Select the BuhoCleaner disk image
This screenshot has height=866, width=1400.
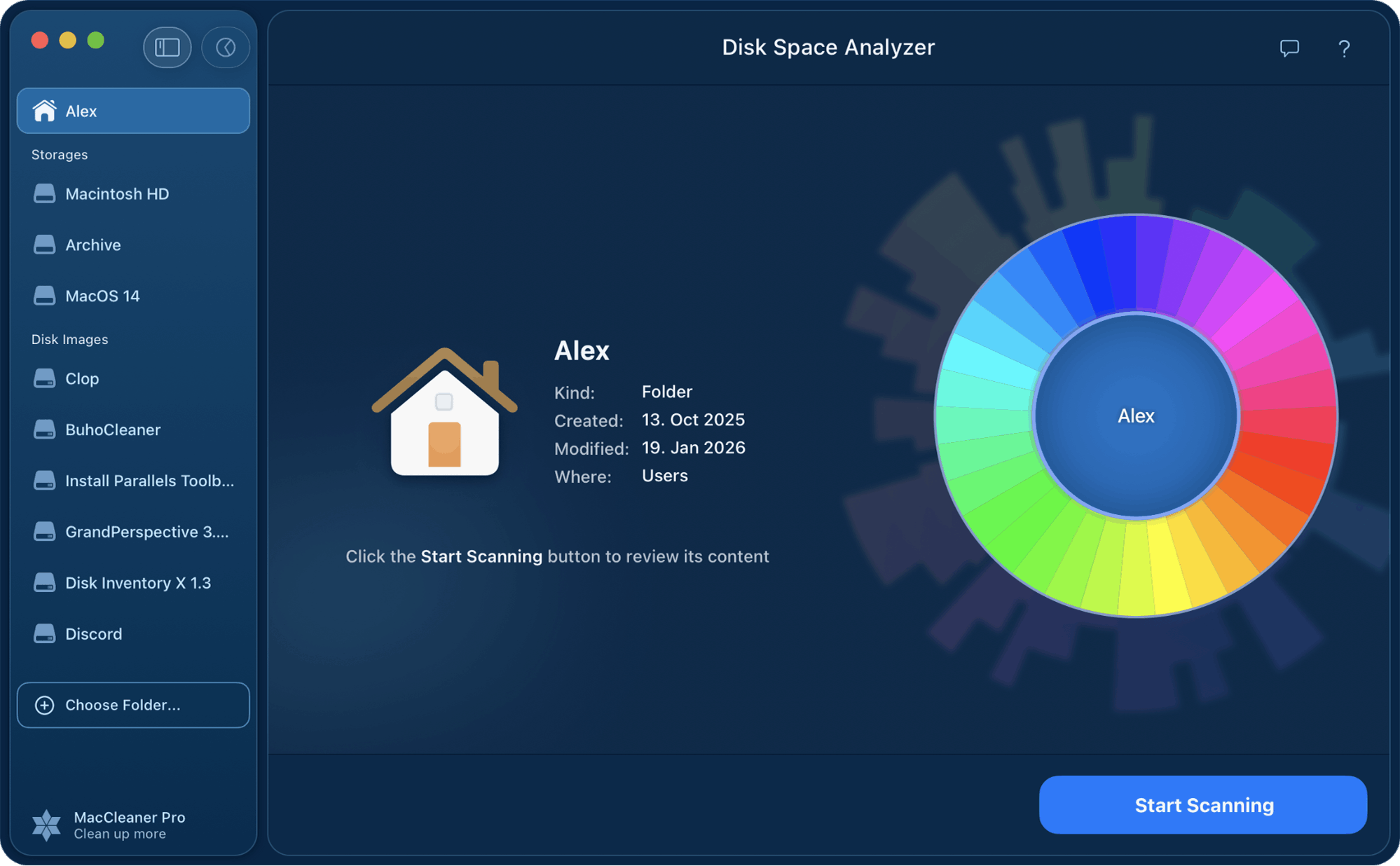[x=133, y=430]
